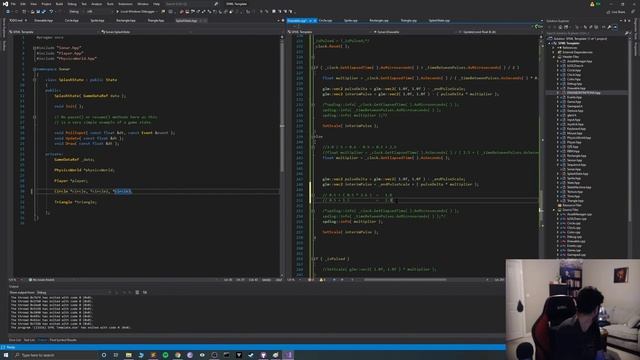The width and height of the screenshot is (640, 360).
Task: Open Sonar::SplashState type dropdown in left editor
Action: (144, 32)
